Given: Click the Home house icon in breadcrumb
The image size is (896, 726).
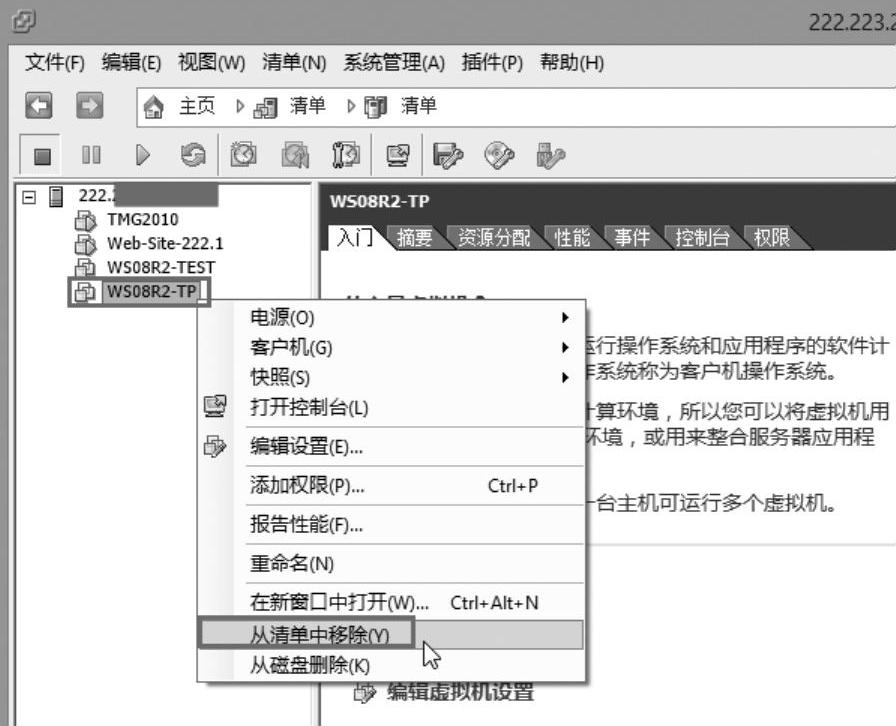Looking at the screenshot, I should click(x=153, y=107).
